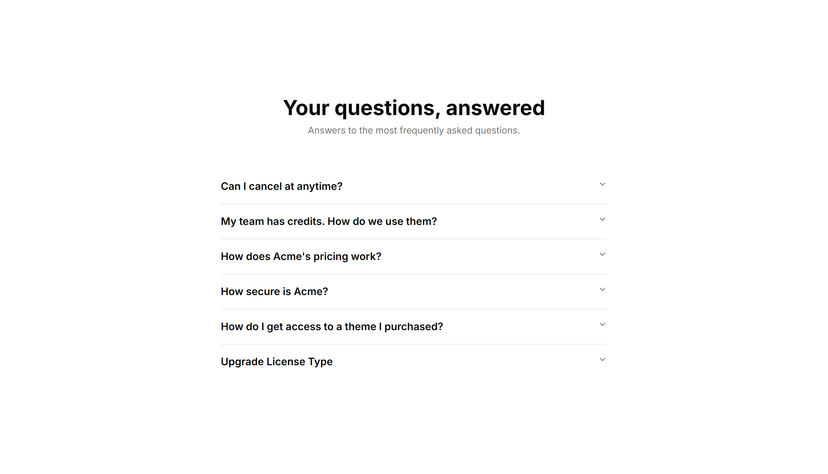
Task: Click the 'How secure is Acme?' label text
Action: click(274, 291)
